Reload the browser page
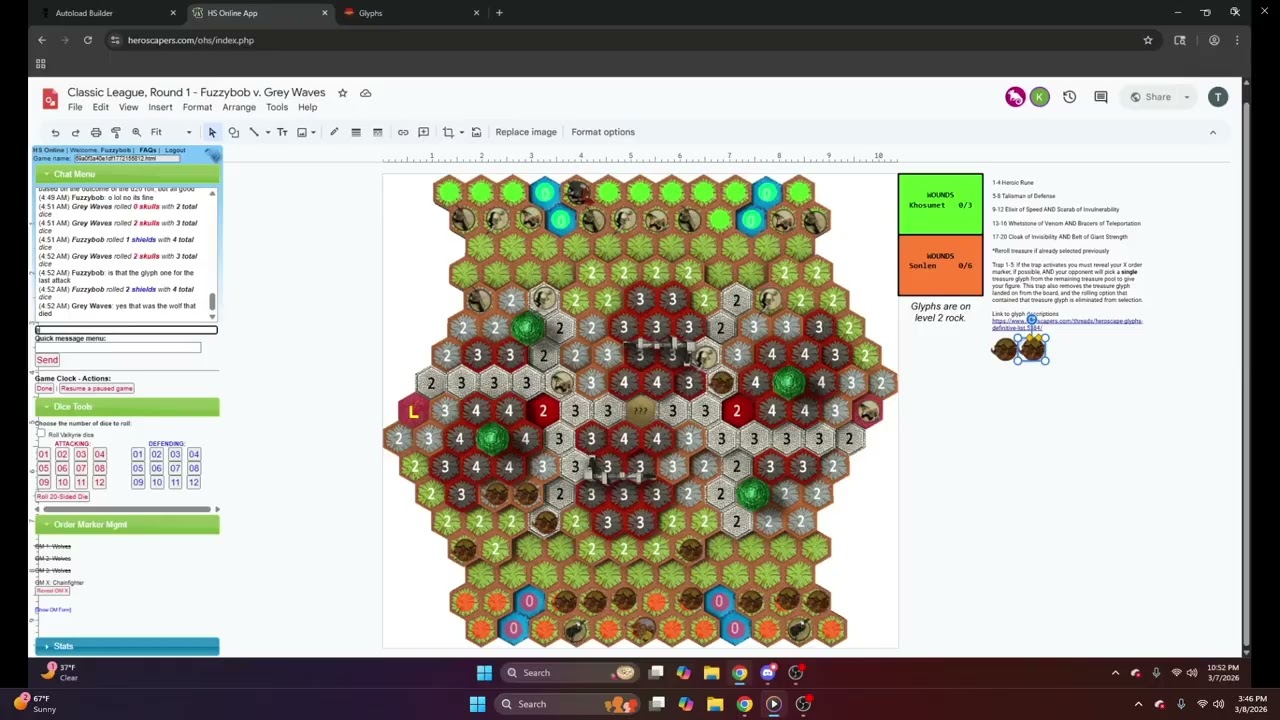The height and width of the screenshot is (720, 1280). (x=88, y=40)
